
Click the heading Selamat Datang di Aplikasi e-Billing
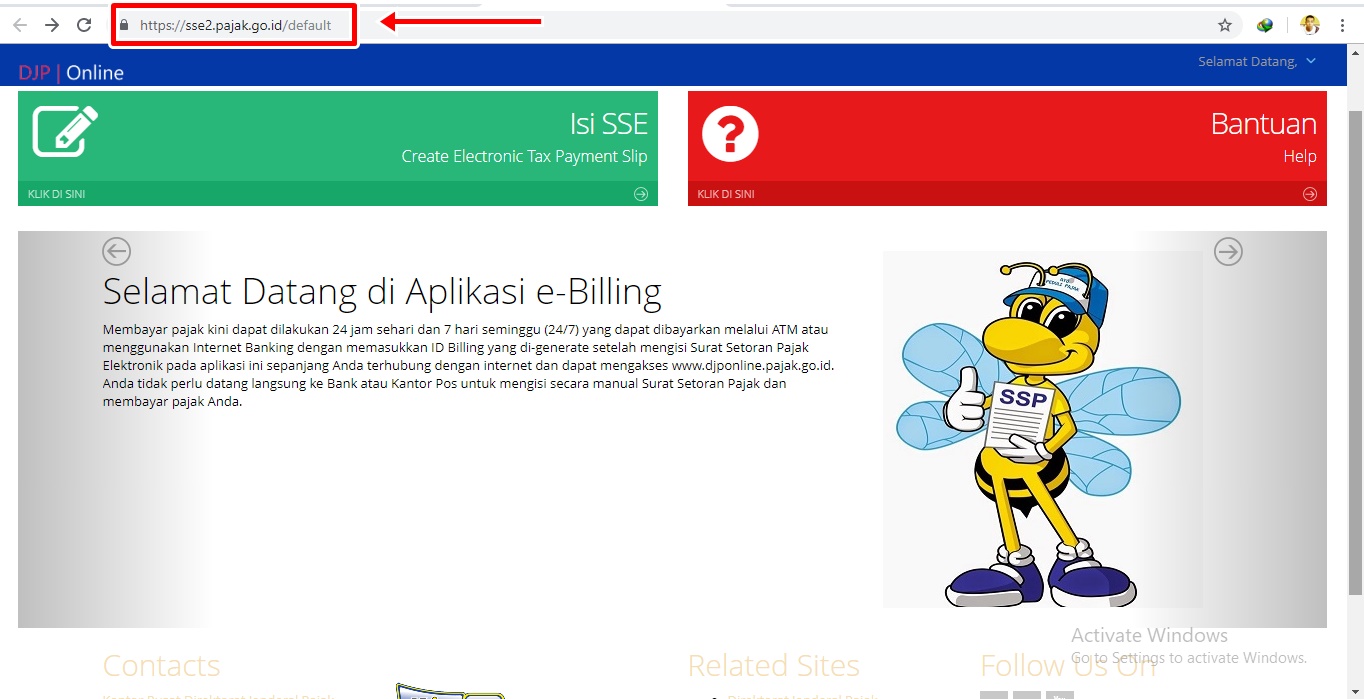(x=382, y=291)
